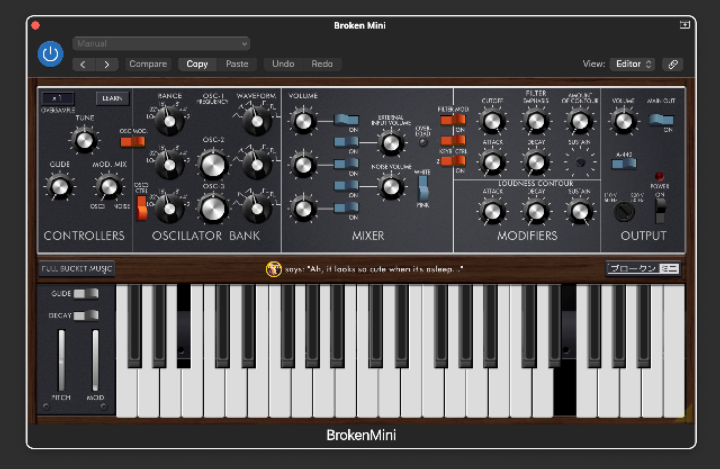This screenshot has width=720, height=469.
Task: Toggle the blue A-440 switch
Action: click(624, 163)
